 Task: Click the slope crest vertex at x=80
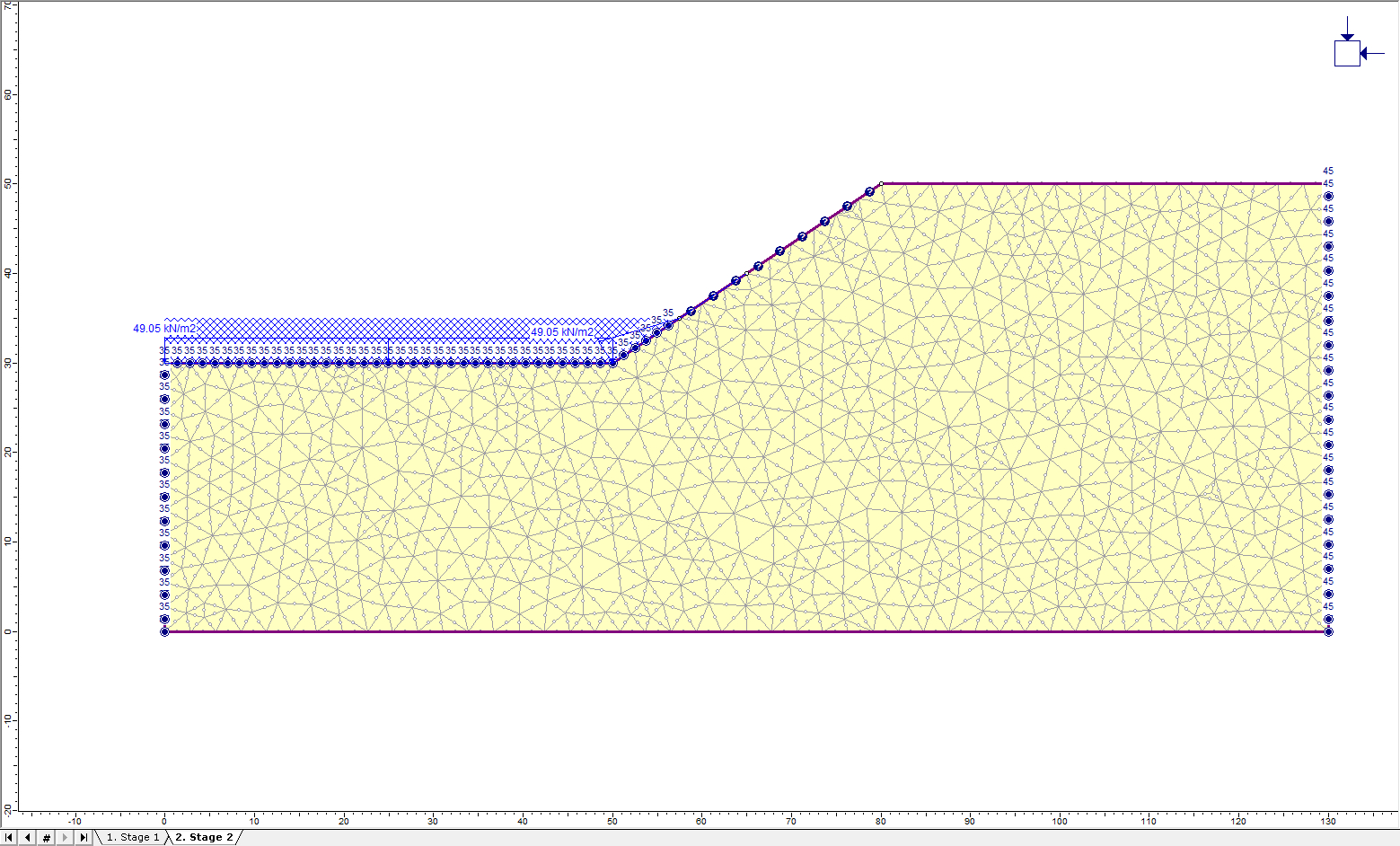click(881, 183)
